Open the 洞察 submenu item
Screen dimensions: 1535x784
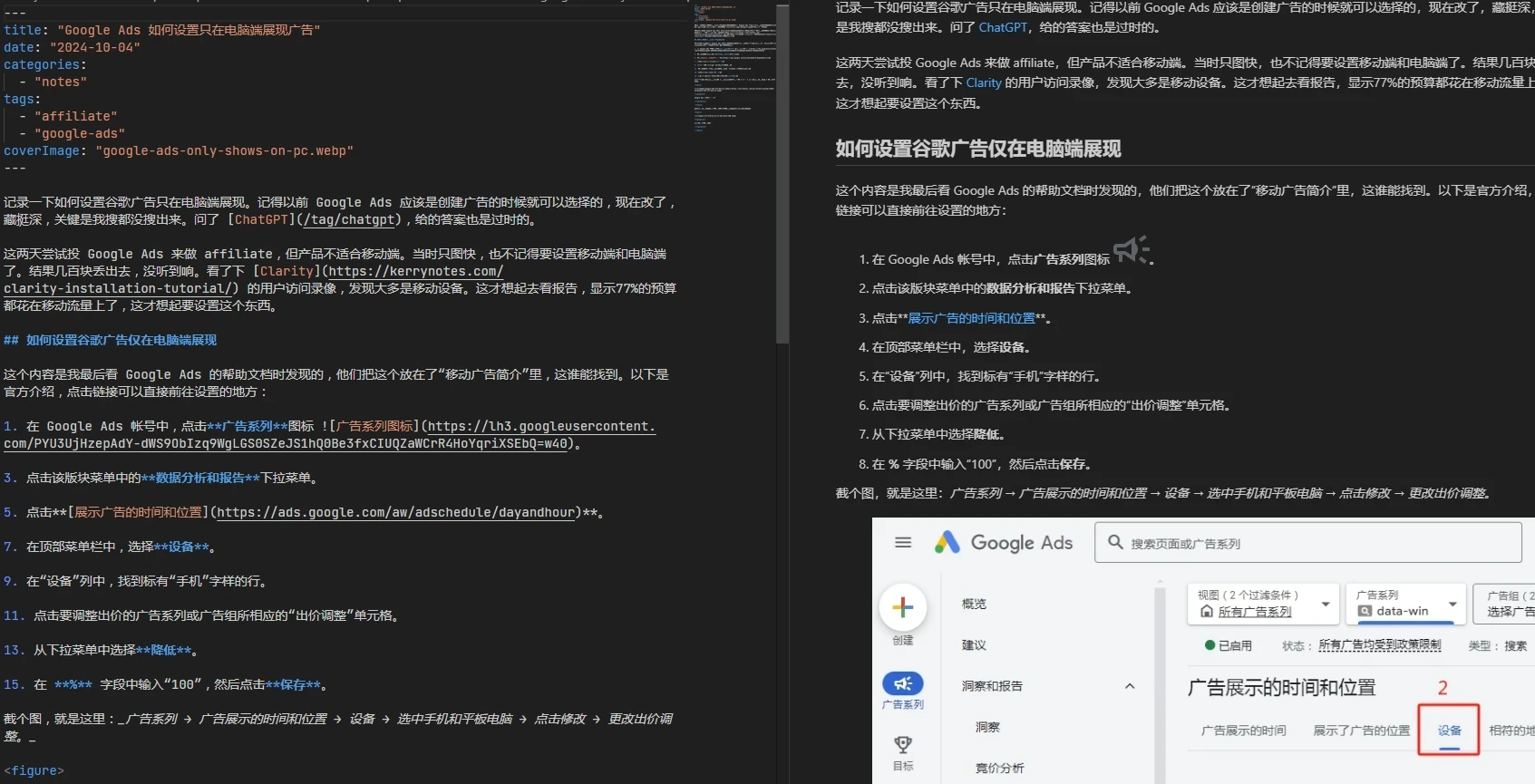pos(987,727)
